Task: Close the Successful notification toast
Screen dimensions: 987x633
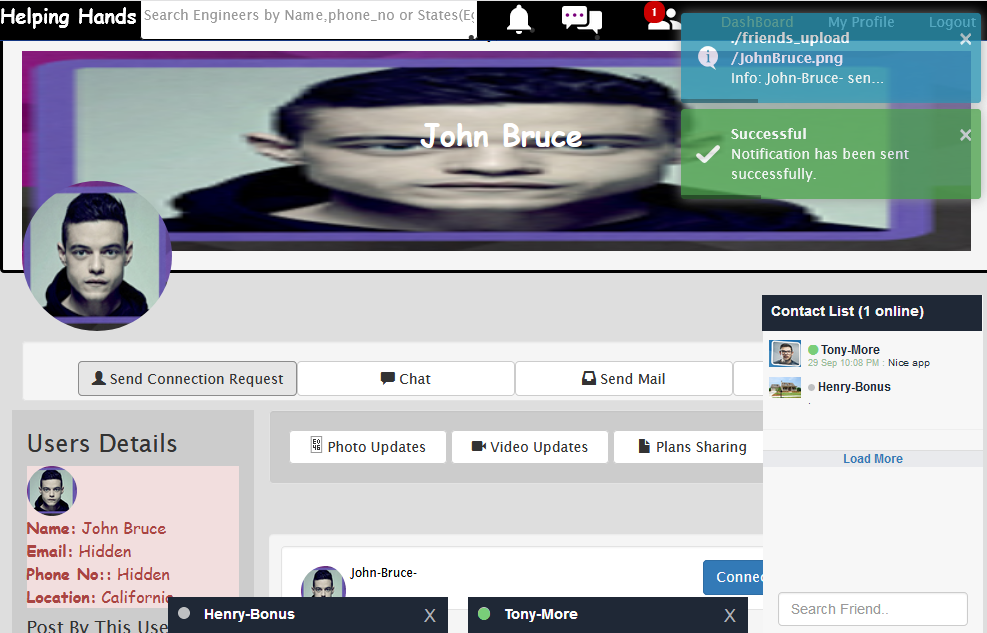Action: pyautogui.click(x=966, y=135)
